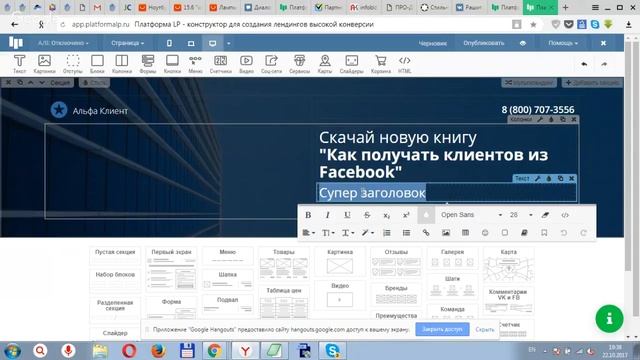The image size is (640, 360).
Task: Add a Кнопки button element
Action: click(172, 64)
